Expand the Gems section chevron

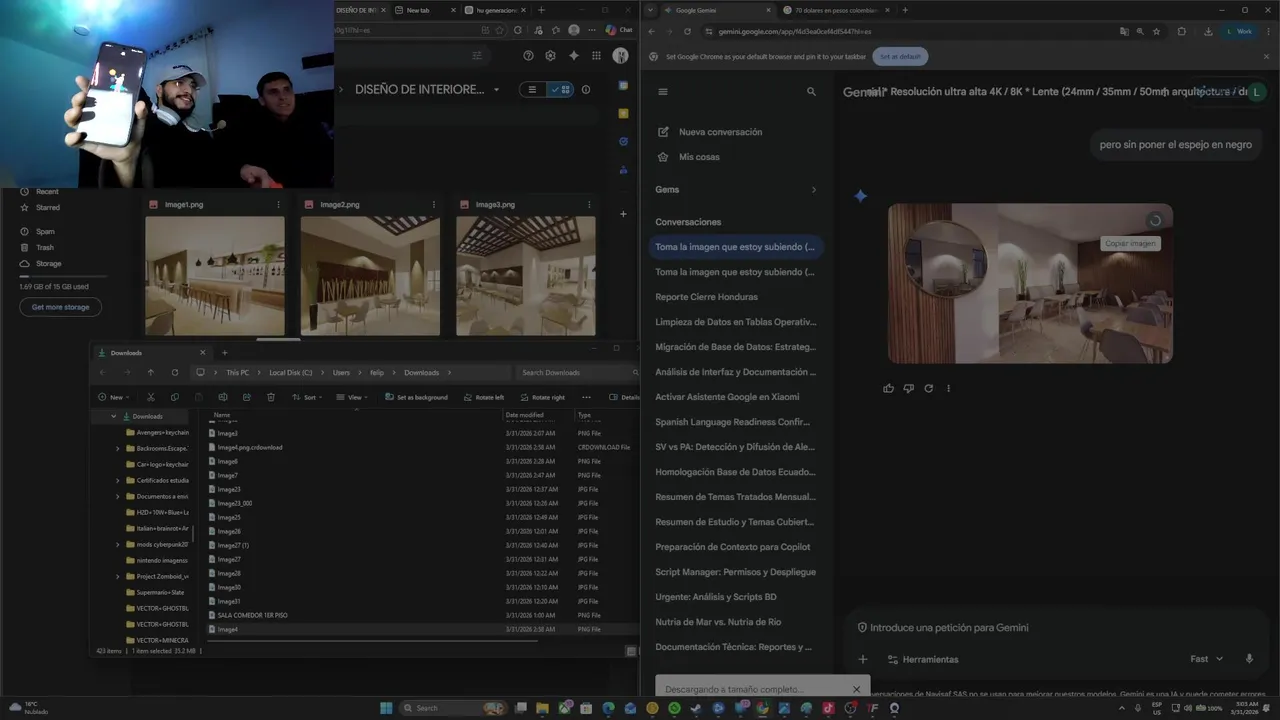click(813, 190)
